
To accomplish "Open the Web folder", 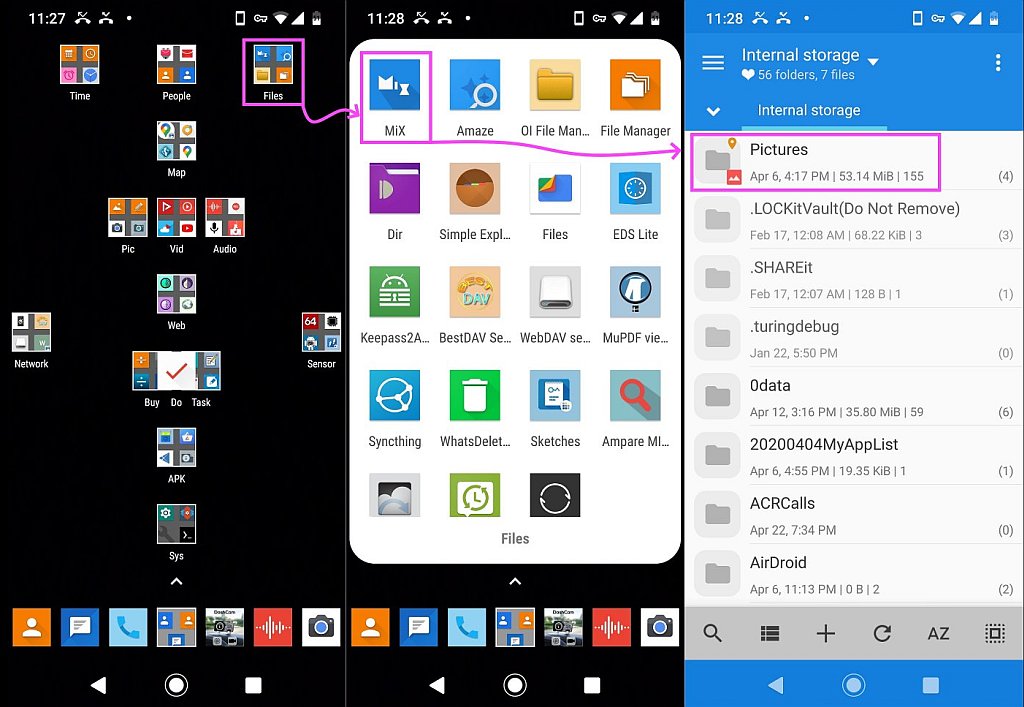I will point(176,294).
